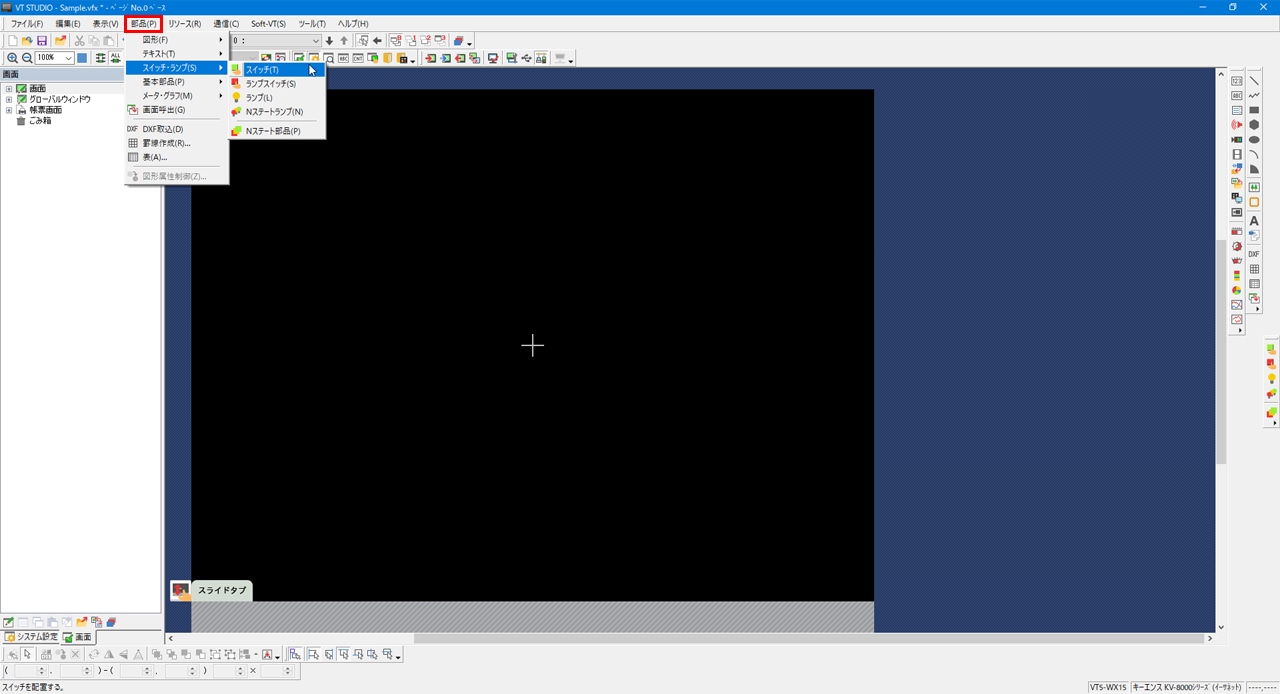Click the light bulb lamp icon at right edge
The width and height of the screenshot is (1280, 694).
[1271, 379]
